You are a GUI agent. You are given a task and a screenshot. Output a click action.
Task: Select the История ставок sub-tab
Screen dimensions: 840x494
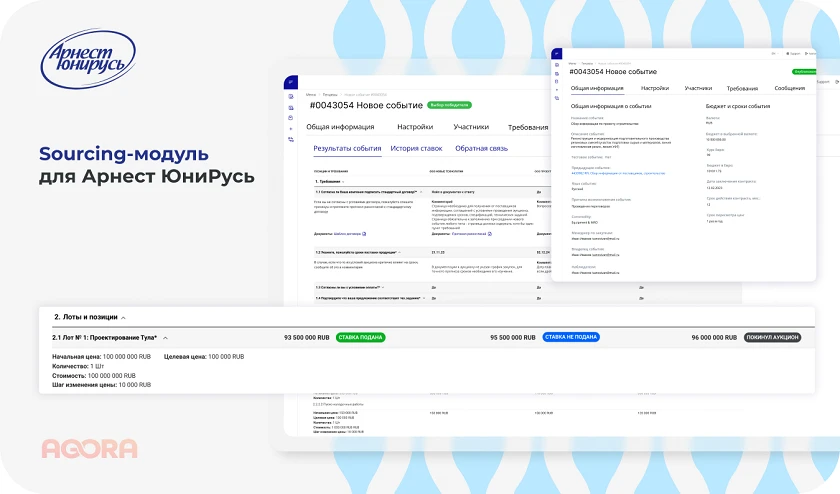click(416, 148)
